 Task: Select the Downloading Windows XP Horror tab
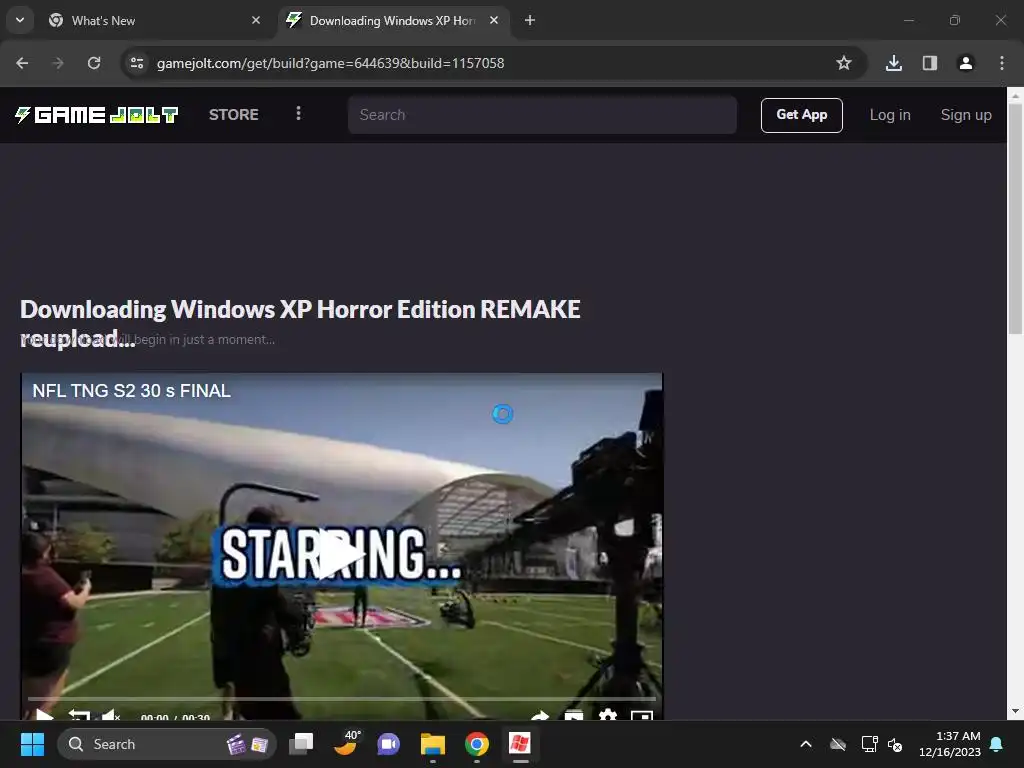392,21
